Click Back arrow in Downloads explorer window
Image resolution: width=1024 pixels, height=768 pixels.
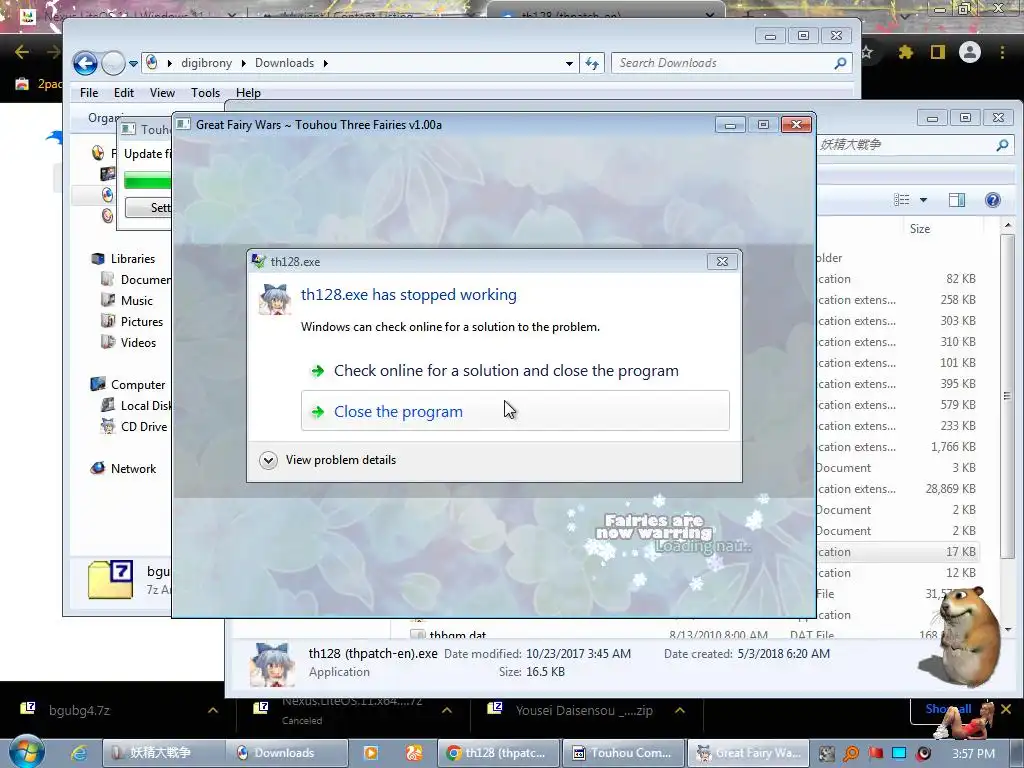85,63
